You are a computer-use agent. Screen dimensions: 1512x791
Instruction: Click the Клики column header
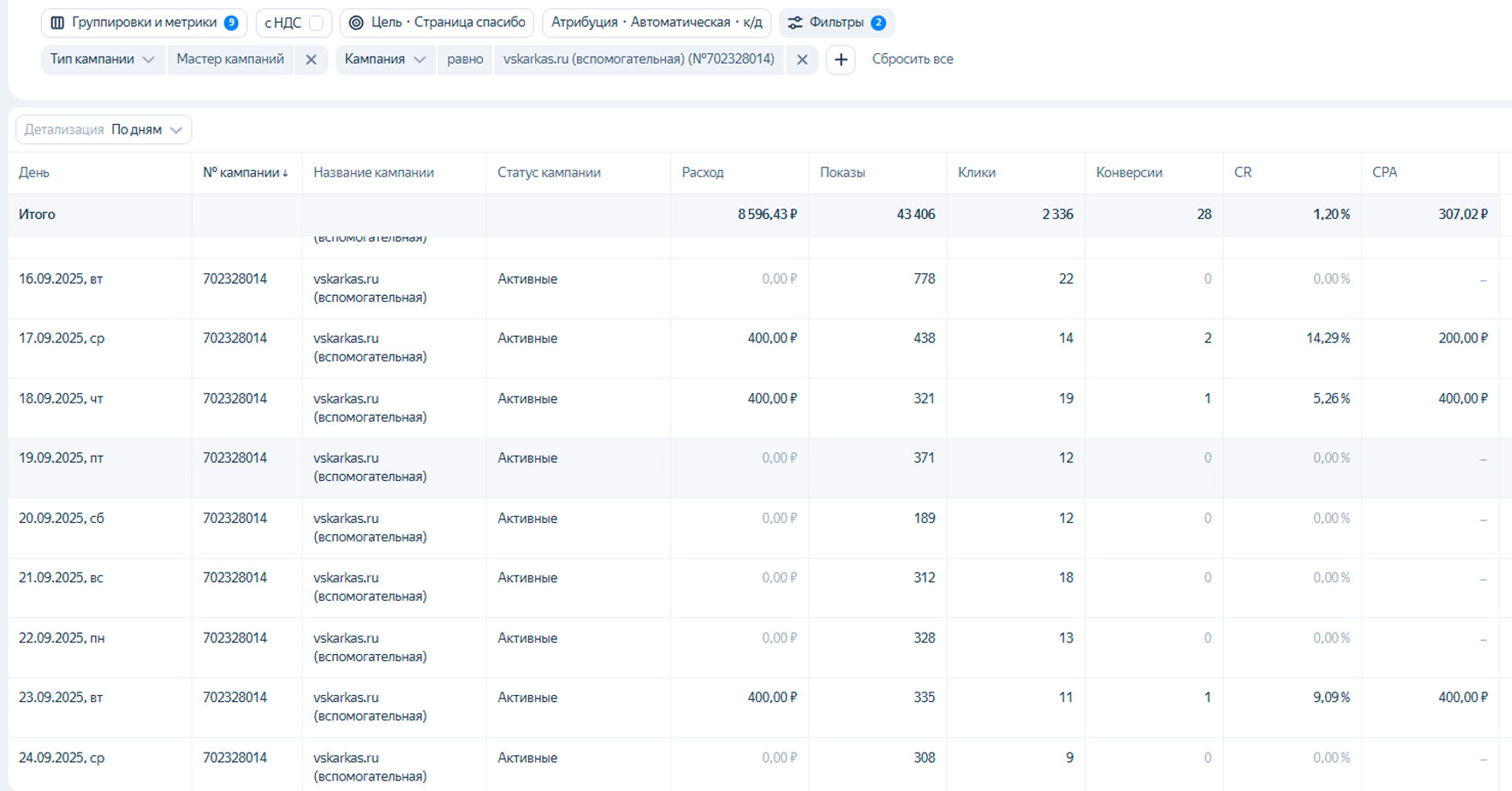click(977, 173)
